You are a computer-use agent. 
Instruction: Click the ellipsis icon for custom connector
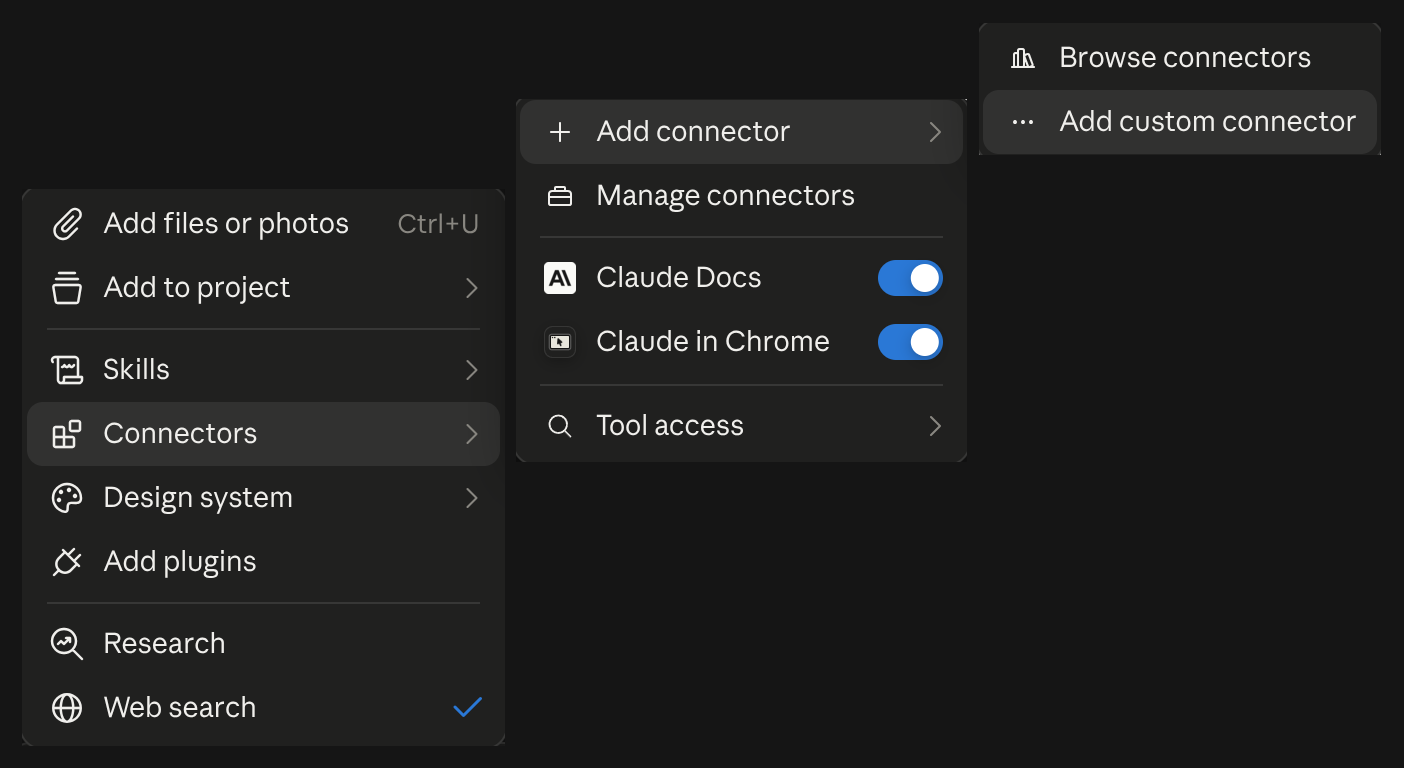(1022, 122)
